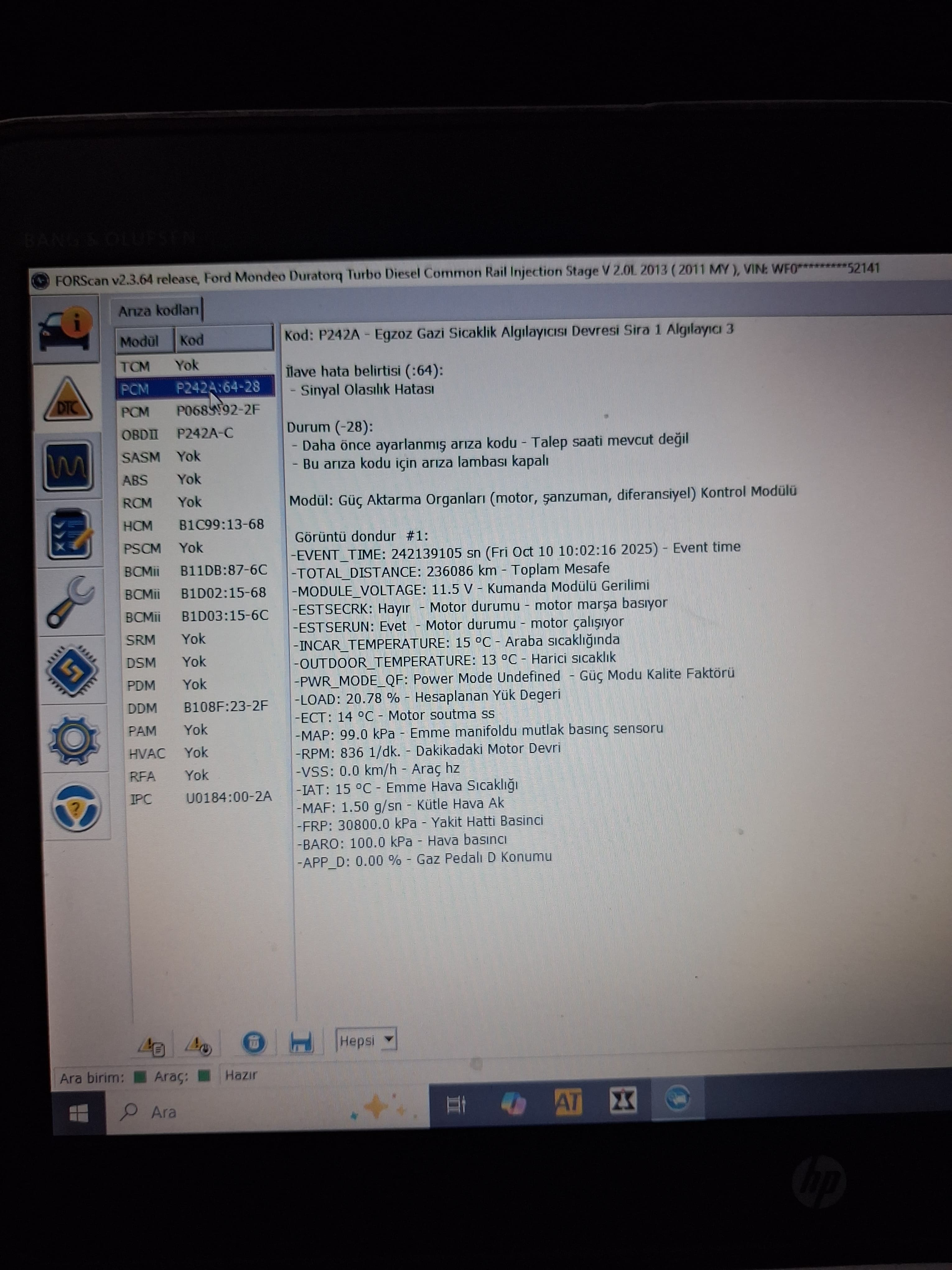952x1270 pixels.
Task: Select the HCM B1C99:13-68 fault row
Action: pos(195,525)
